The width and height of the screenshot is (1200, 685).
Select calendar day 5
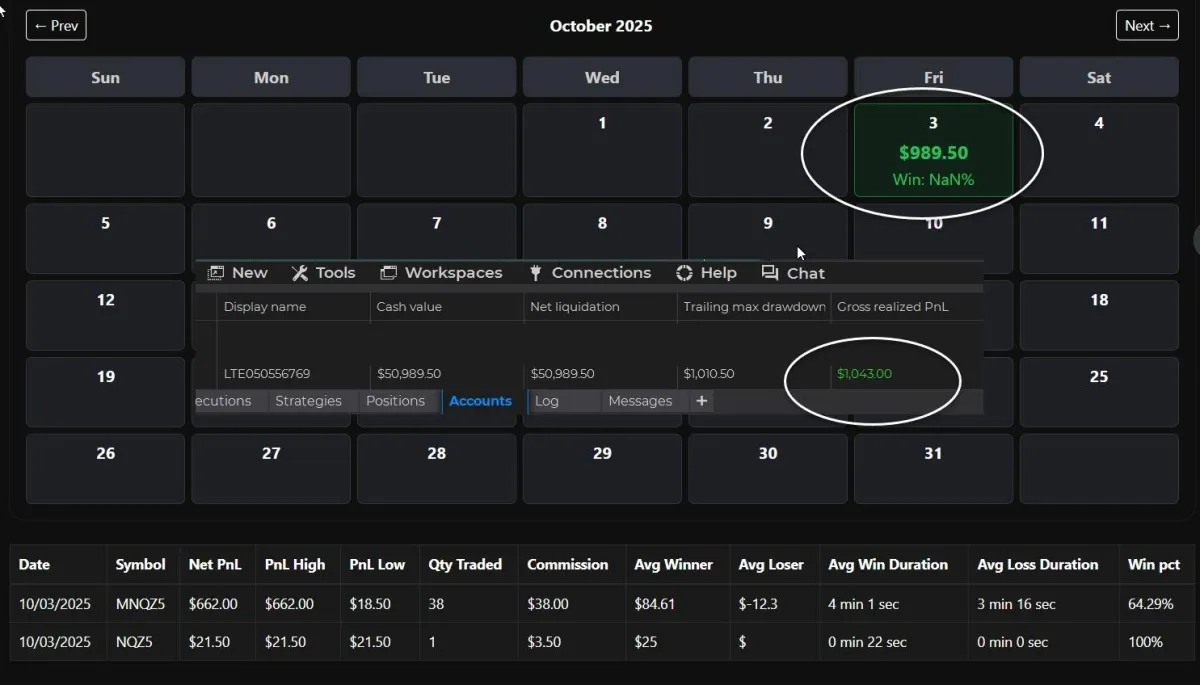105,238
